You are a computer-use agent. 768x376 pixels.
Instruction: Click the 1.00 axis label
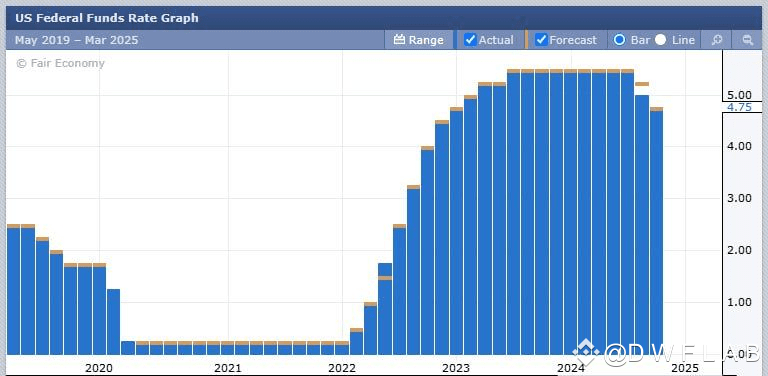739,302
